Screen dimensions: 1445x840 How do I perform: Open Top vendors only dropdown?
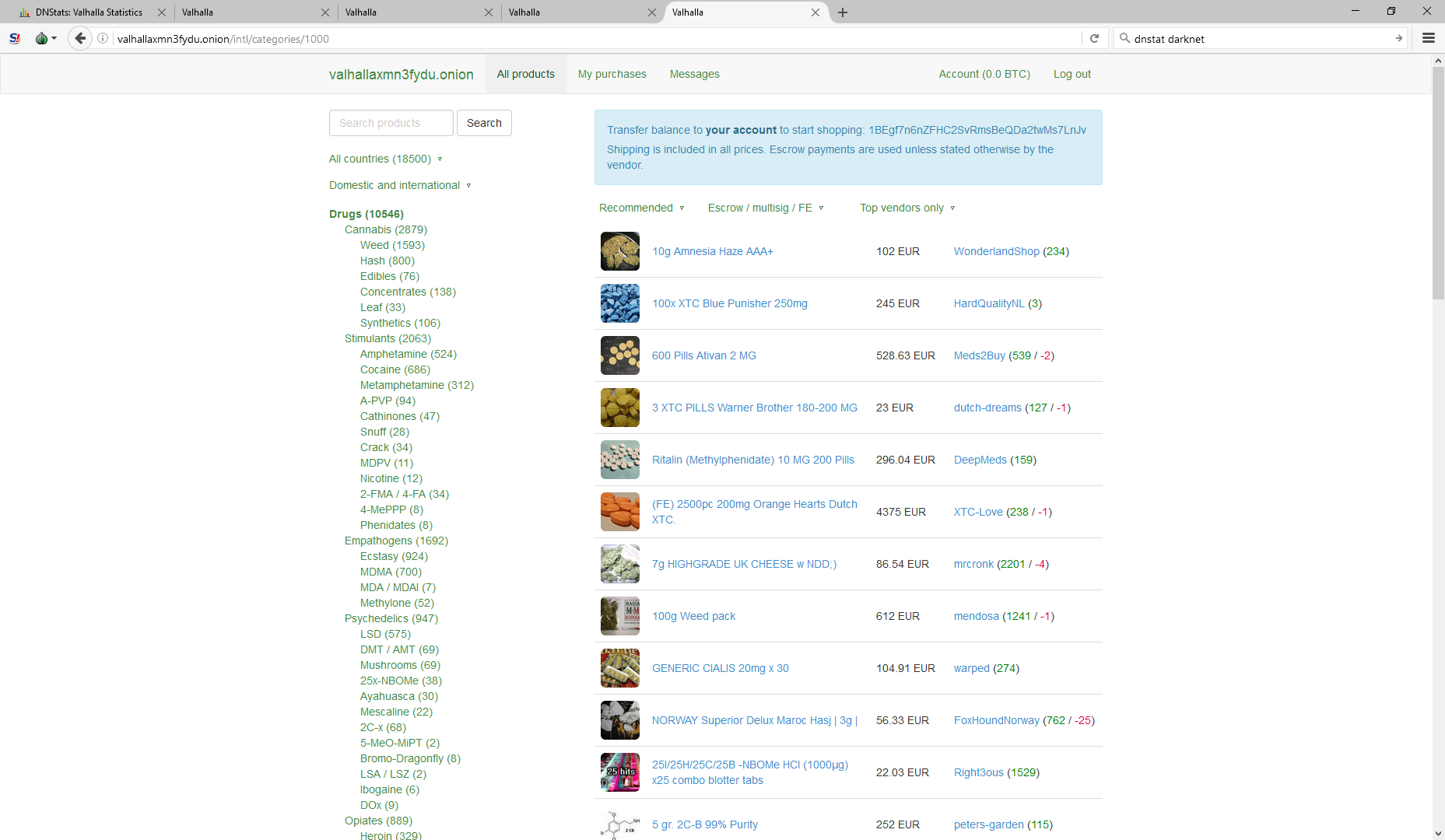pyautogui.click(x=907, y=208)
